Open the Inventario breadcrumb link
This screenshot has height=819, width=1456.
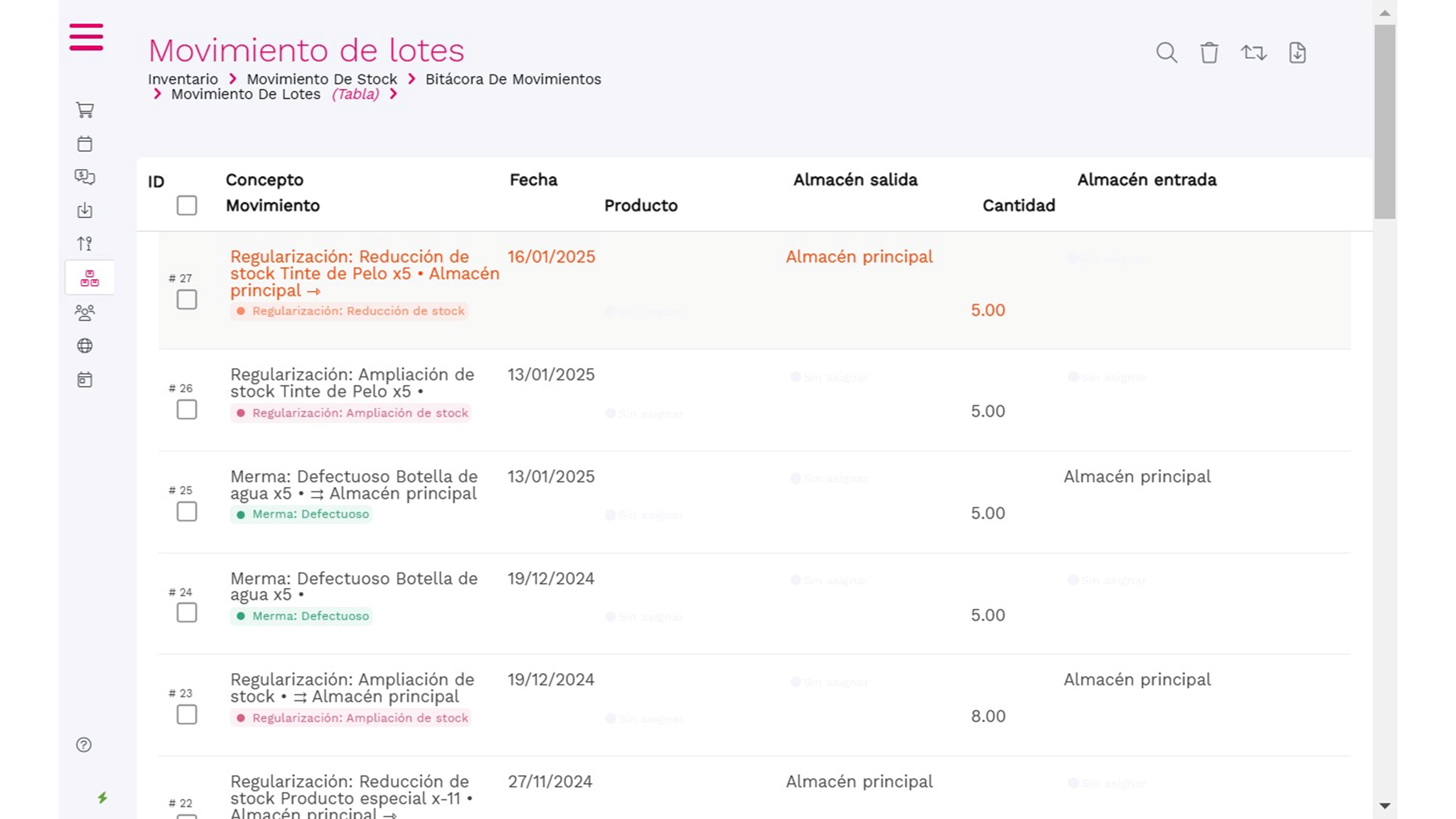[183, 79]
